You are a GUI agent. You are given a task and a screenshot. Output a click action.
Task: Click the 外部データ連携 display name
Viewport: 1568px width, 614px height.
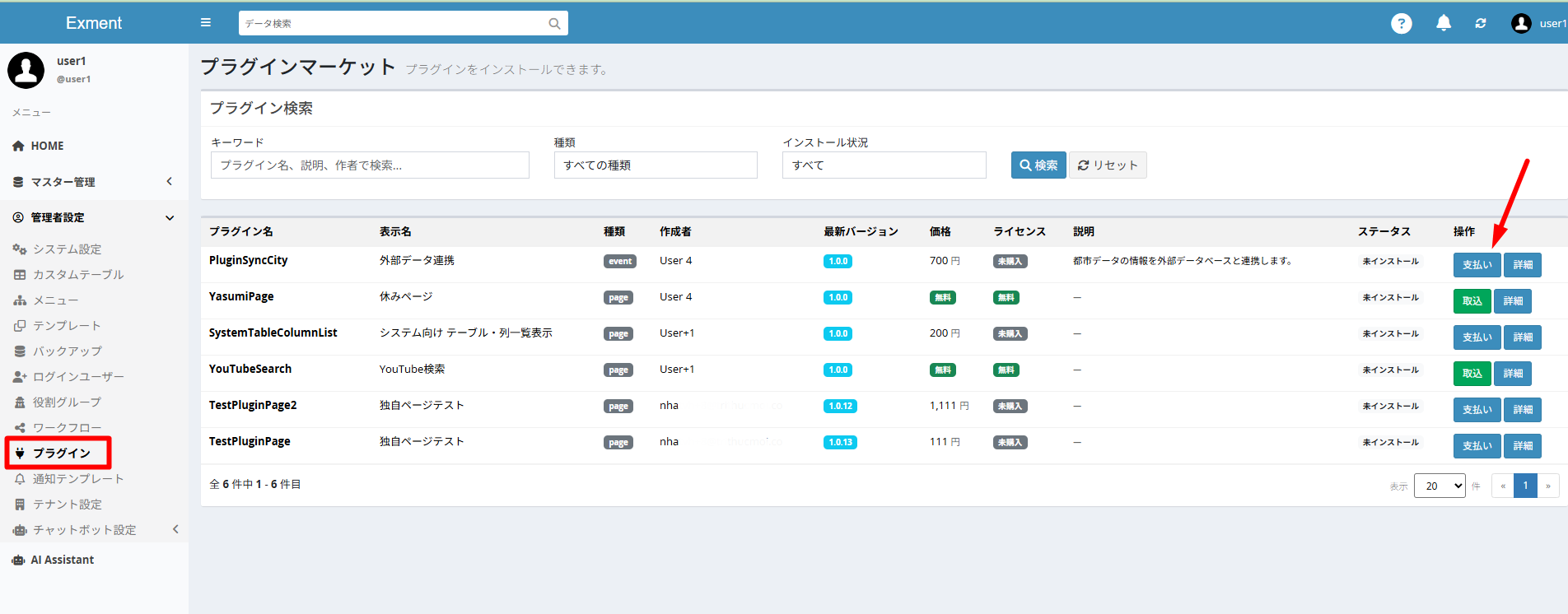pyautogui.click(x=417, y=260)
